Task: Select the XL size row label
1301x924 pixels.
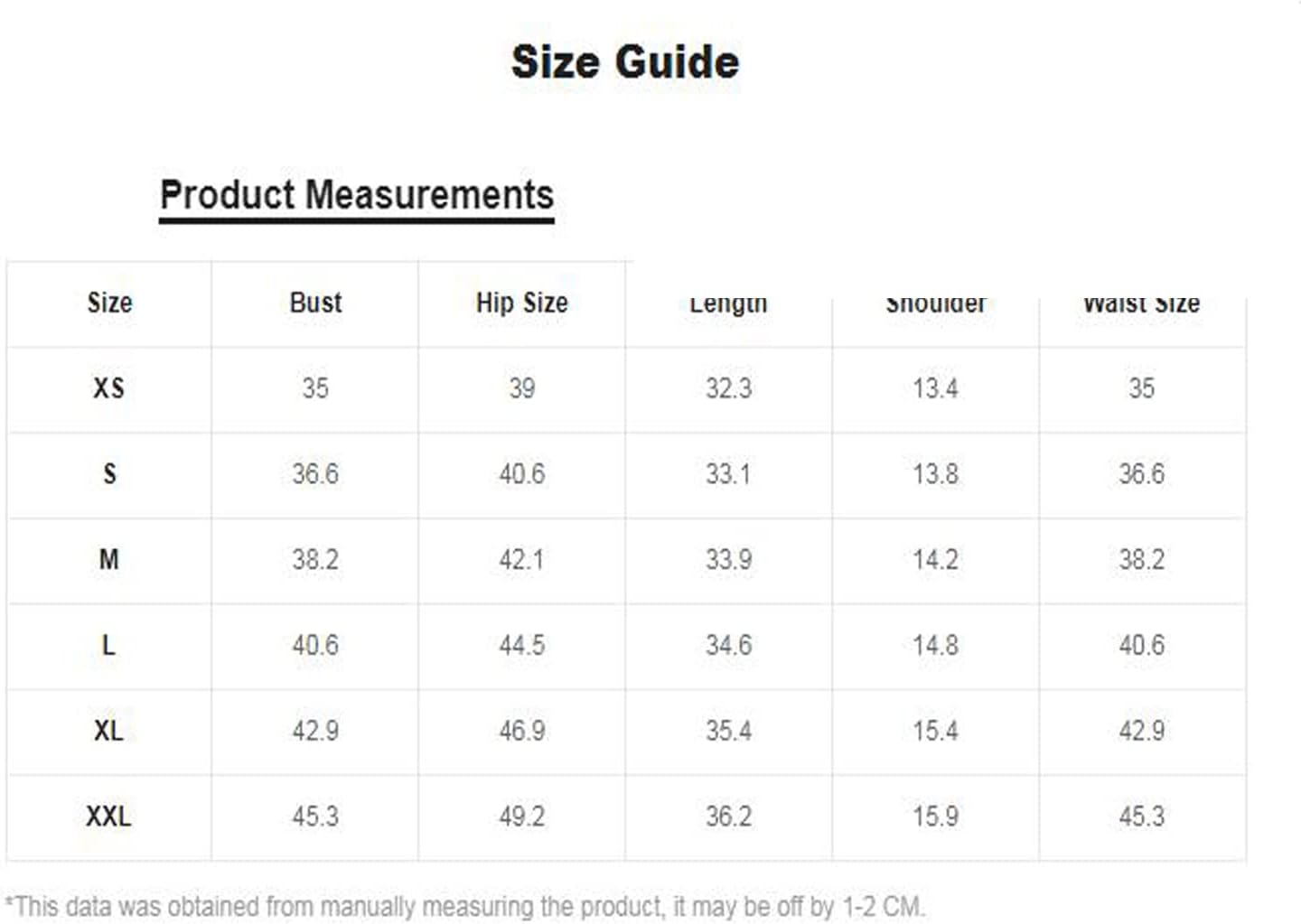Action: (x=108, y=731)
